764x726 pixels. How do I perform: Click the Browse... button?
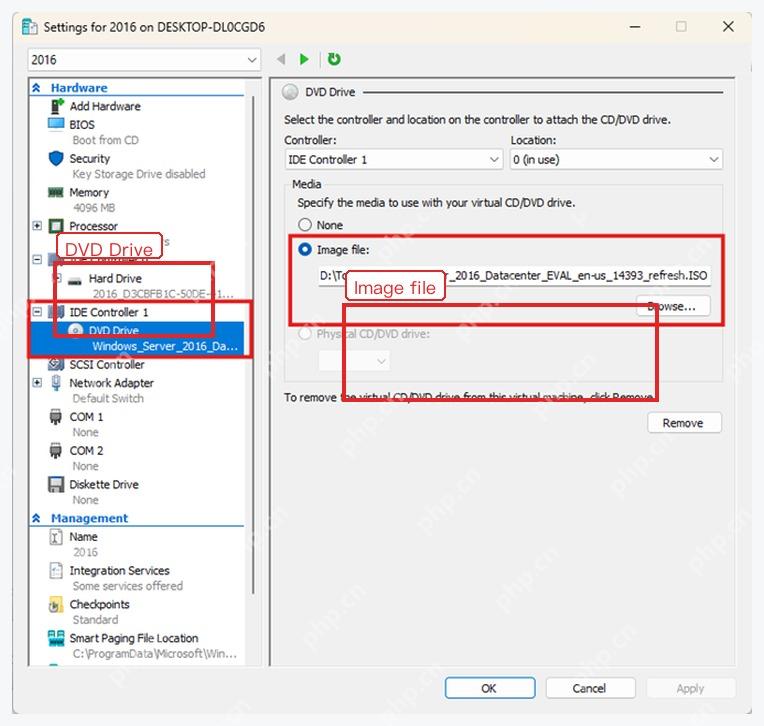click(x=673, y=306)
